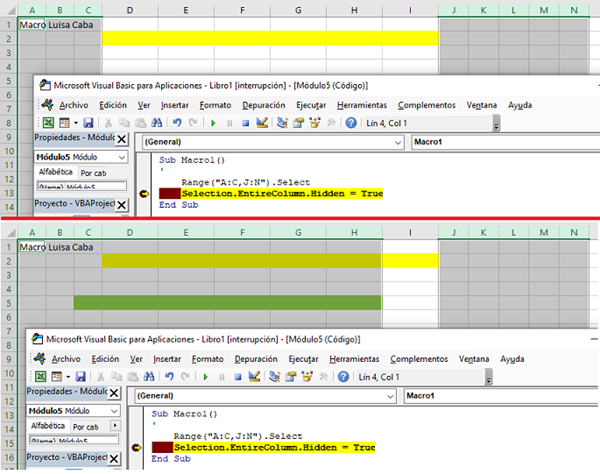Image resolution: width=600 pixels, height=474 pixels.
Task: Undo with blue arrow icon in upper VBA window
Action: click(x=177, y=123)
